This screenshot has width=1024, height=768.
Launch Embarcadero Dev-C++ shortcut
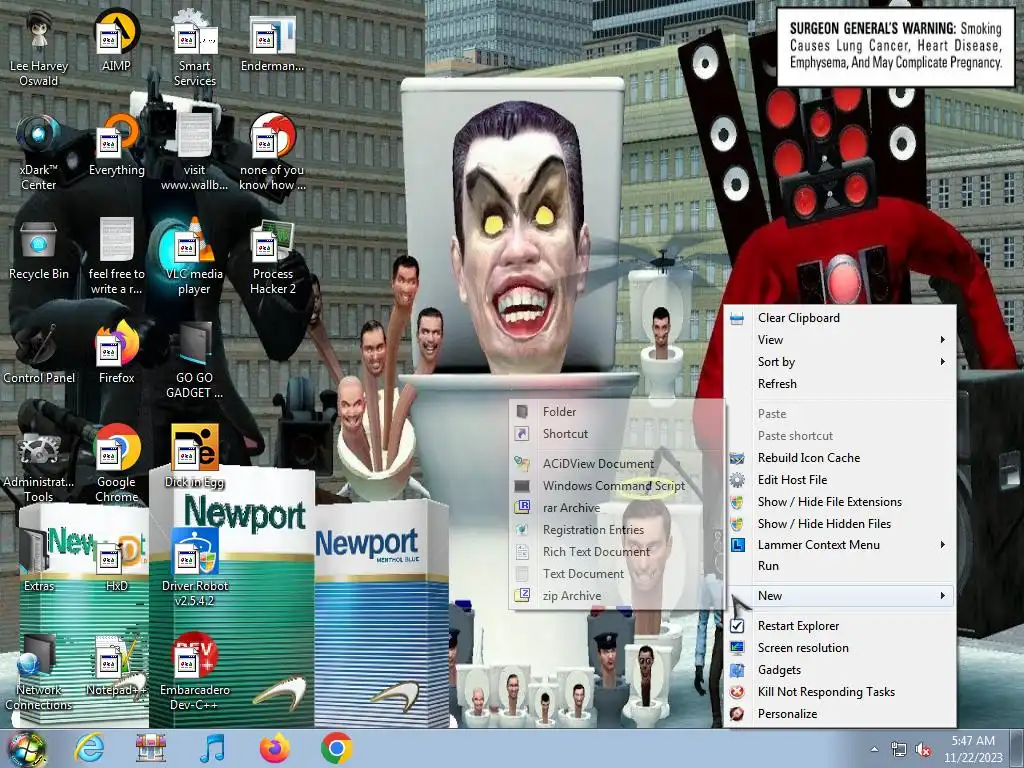click(x=194, y=673)
